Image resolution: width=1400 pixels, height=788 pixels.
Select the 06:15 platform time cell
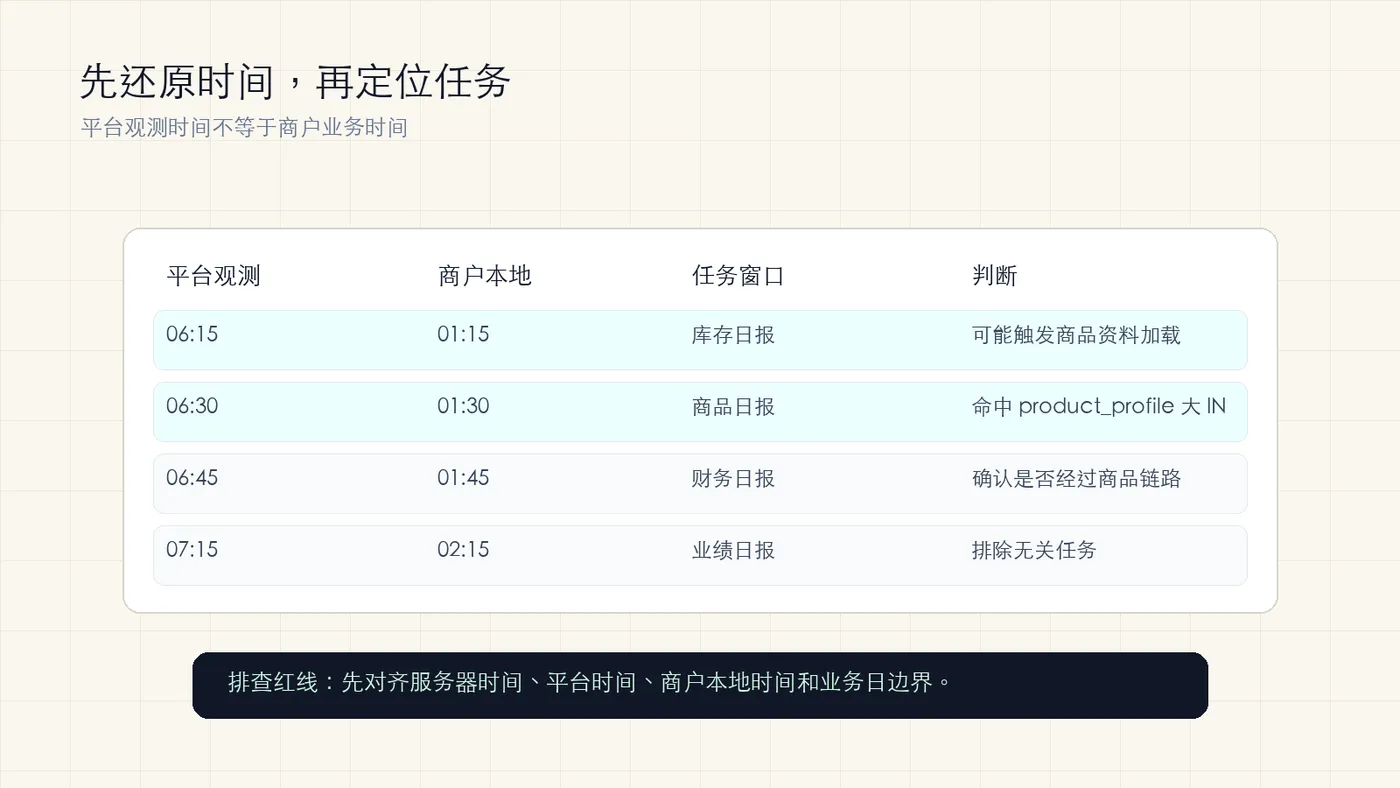(192, 334)
